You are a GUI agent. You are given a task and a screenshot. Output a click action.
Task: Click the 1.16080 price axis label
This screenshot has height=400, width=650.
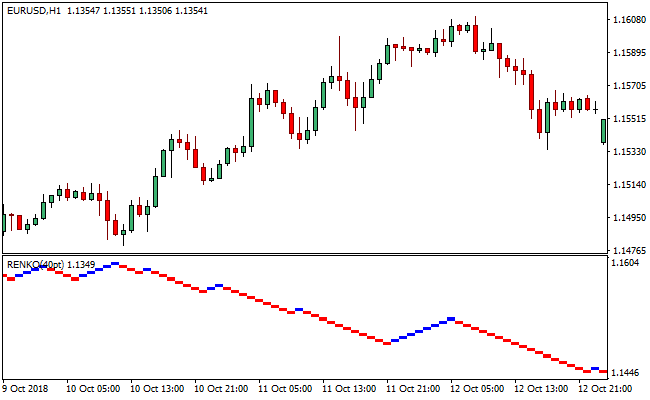[x=630, y=19]
